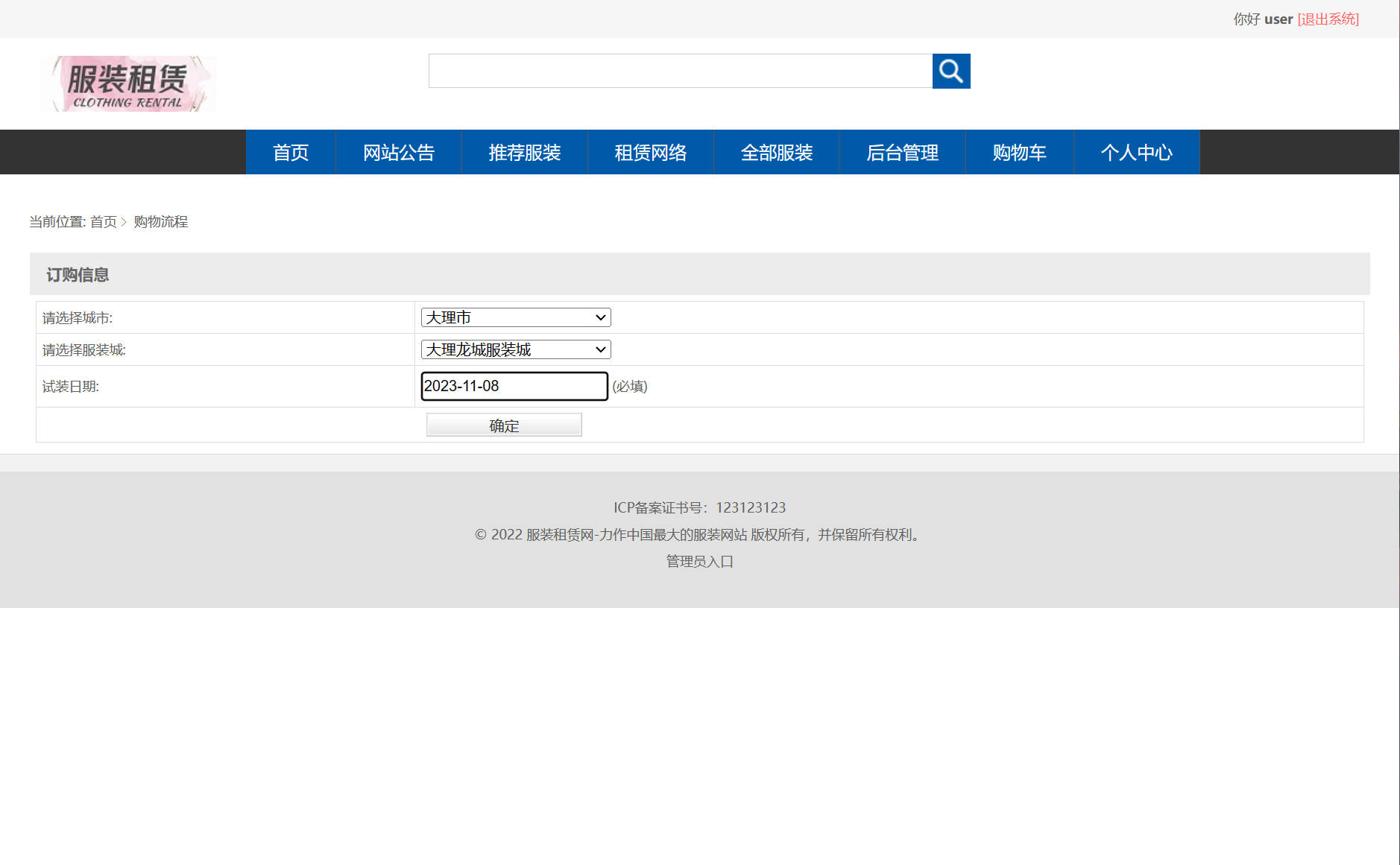The image size is (1400, 865).
Task: Open the 管理员入口 admin entrance link
Action: pyautogui.click(x=698, y=561)
